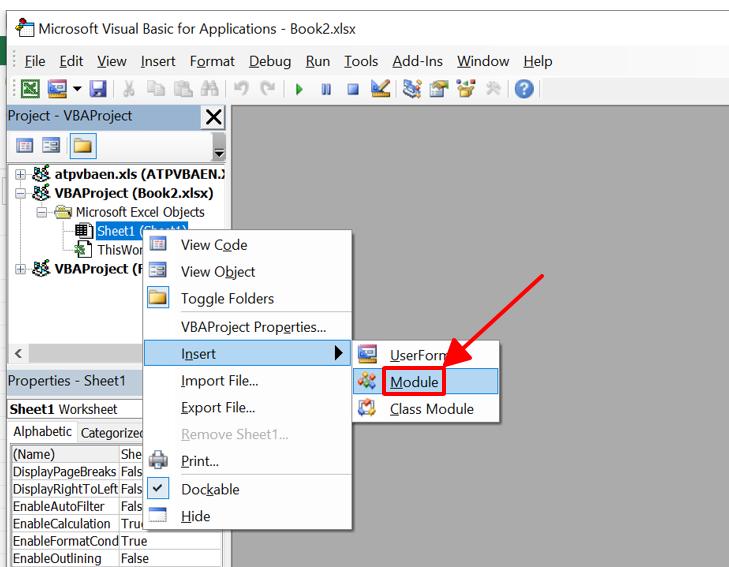
Task: Click the Undo toolbar icon
Action: point(241,88)
